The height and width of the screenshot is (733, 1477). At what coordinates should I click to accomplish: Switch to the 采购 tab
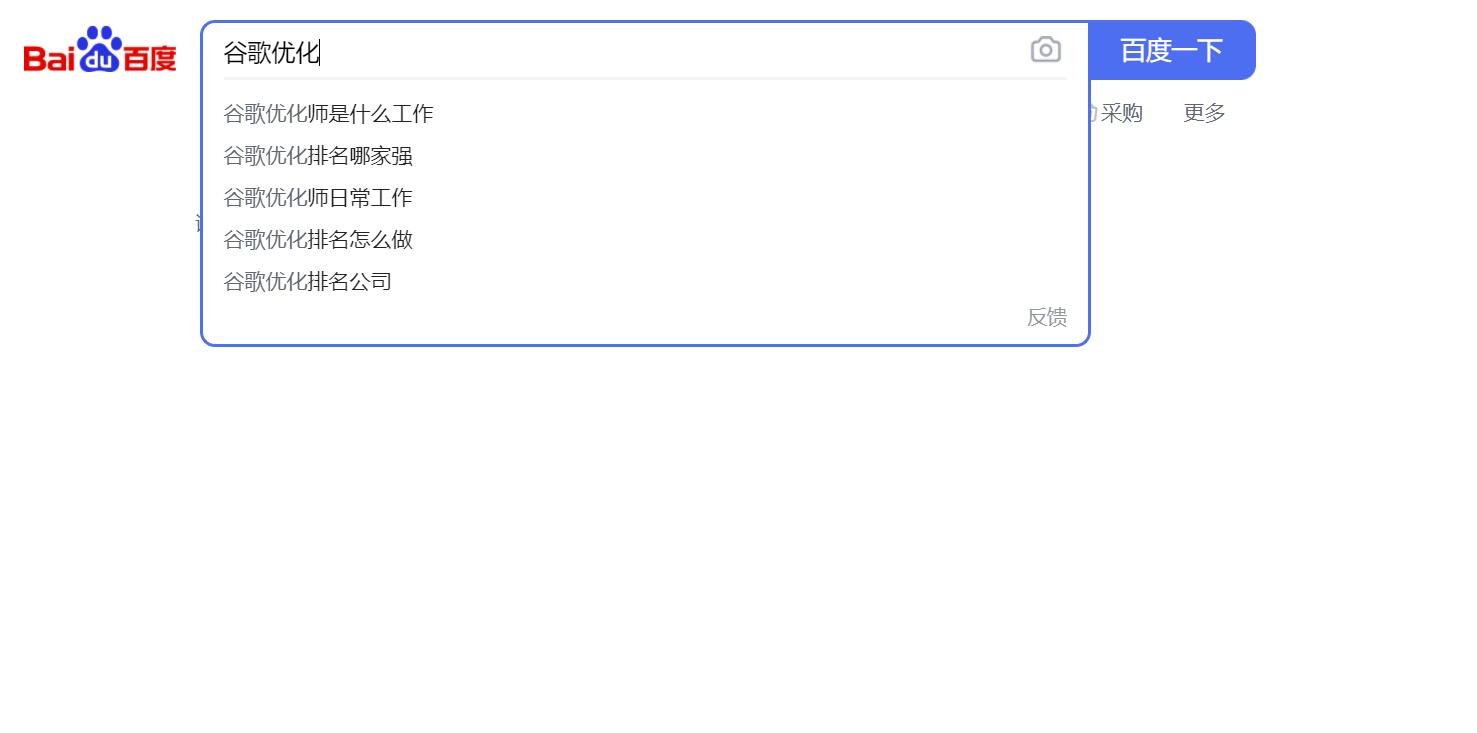[x=1122, y=113]
